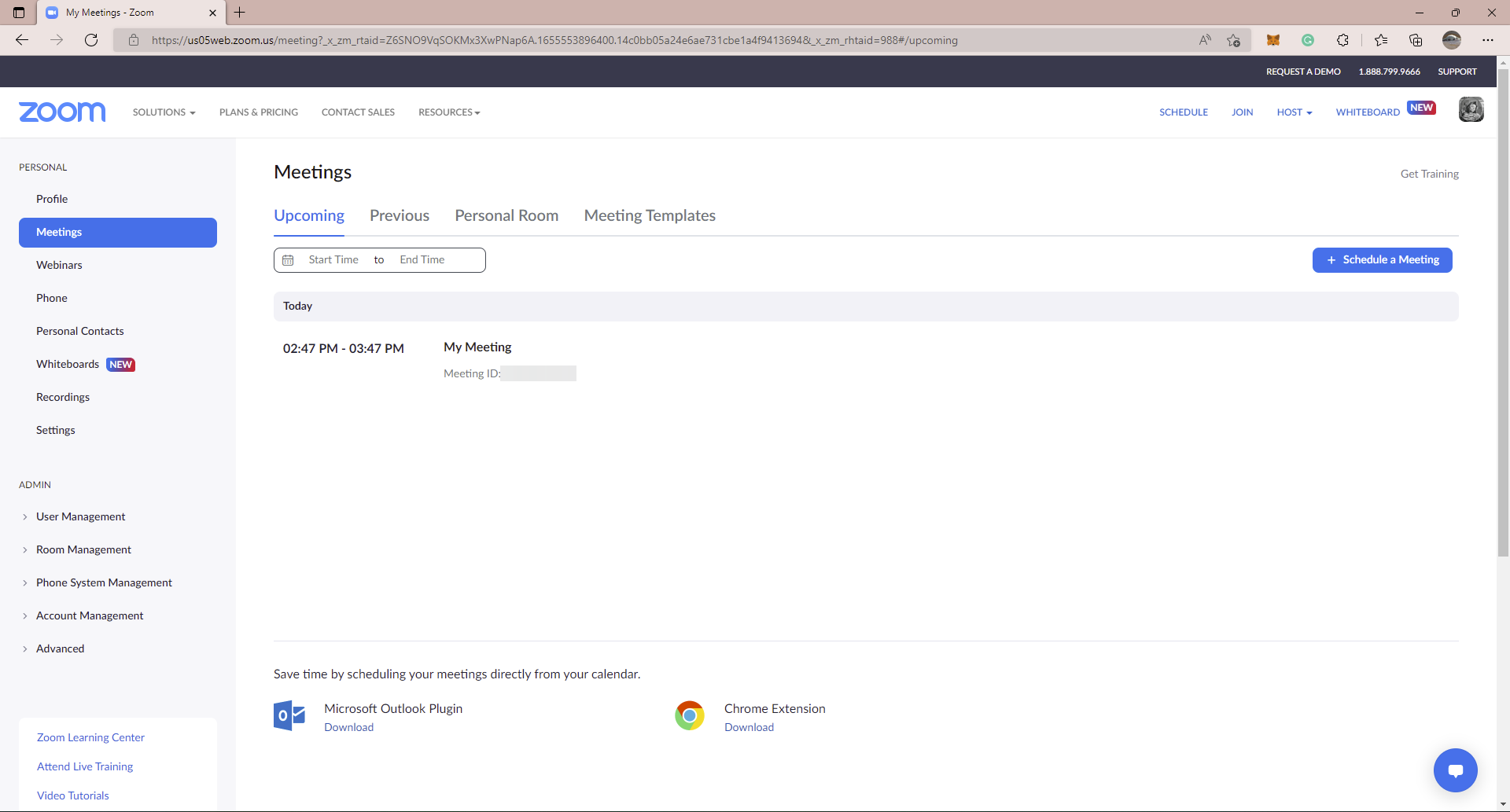
Task: Download the Chrome Extension
Action: [749, 727]
